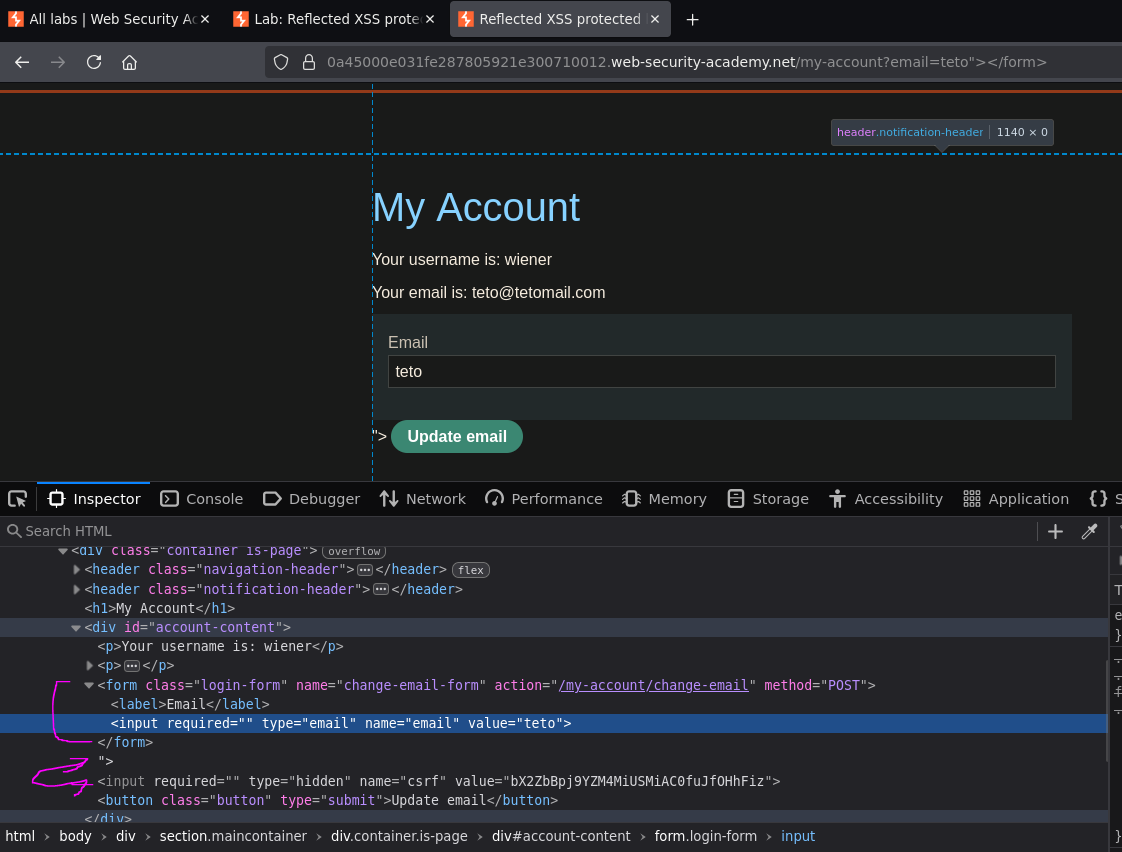Open the Application panel
1122x852 pixels.
click(x=1016, y=499)
